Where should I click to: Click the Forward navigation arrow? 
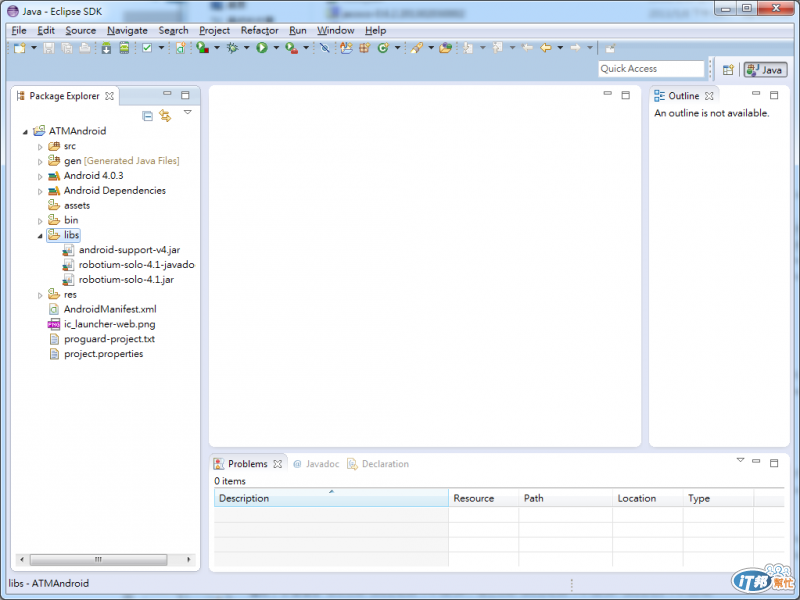[x=576, y=48]
